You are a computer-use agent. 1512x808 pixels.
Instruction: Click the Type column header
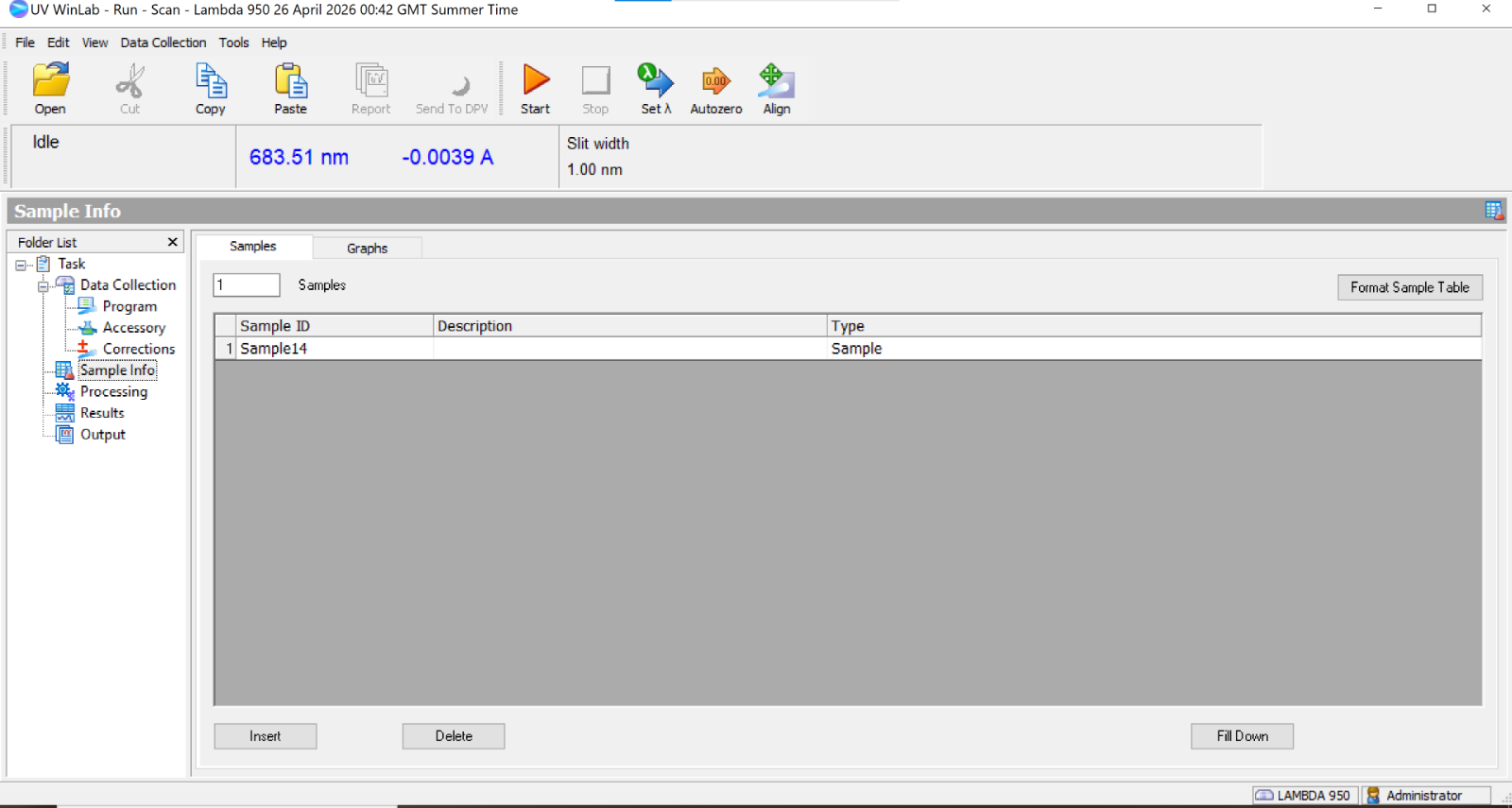click(x=1154, y=326)
